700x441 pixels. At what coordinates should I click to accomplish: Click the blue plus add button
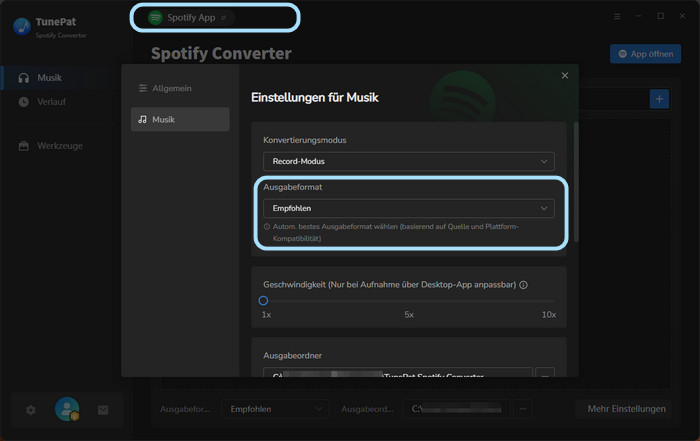(x=659, y=98)
